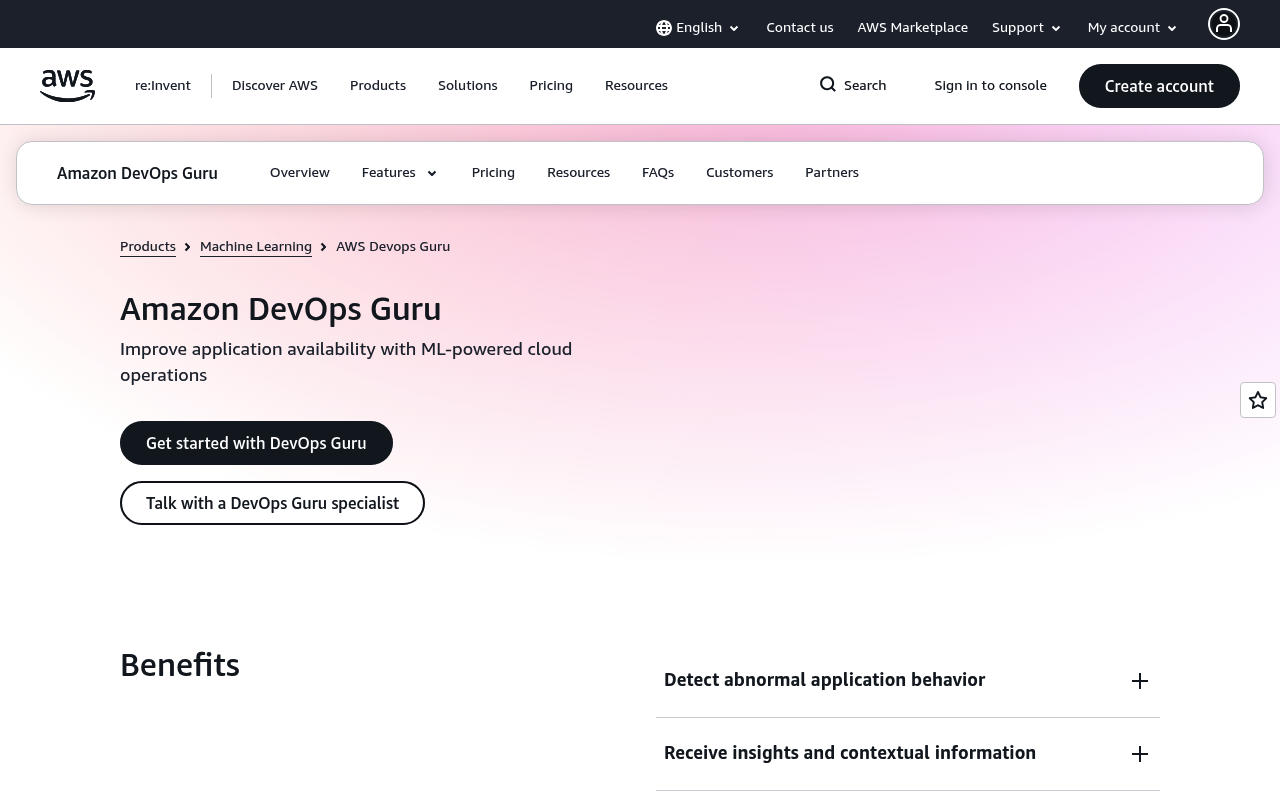
Task: Click Contact us link
Action: 800,27
